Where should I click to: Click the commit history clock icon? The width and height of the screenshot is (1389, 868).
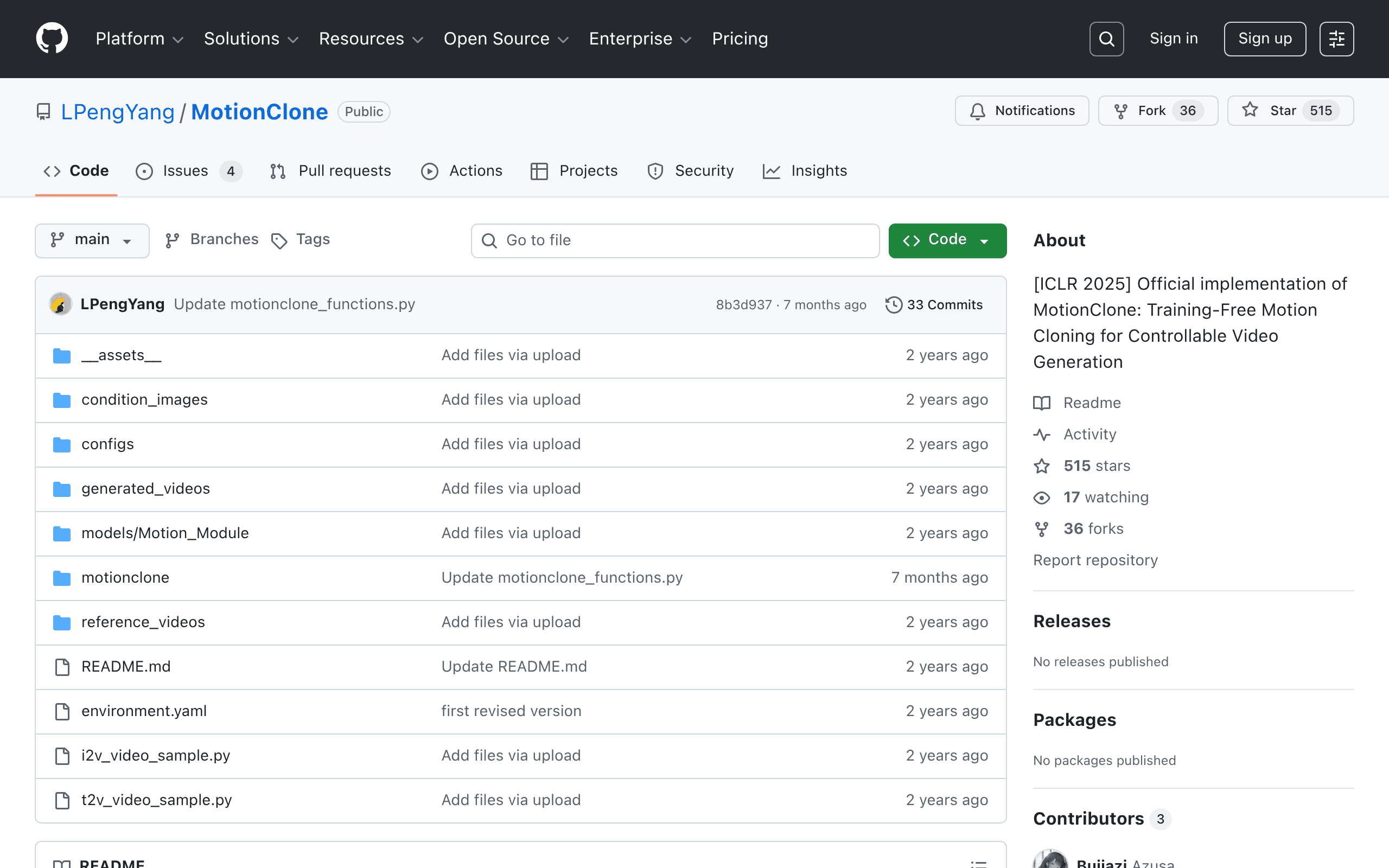[893, 304]
